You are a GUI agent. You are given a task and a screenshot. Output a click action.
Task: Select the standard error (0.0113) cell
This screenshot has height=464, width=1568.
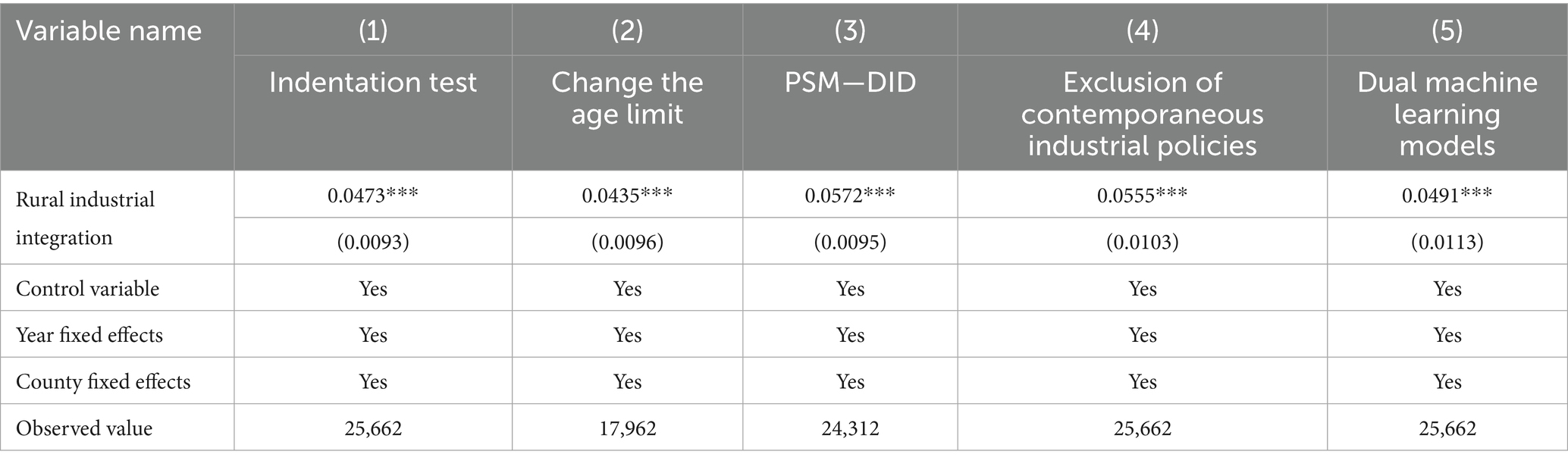tap(1447, 242)
